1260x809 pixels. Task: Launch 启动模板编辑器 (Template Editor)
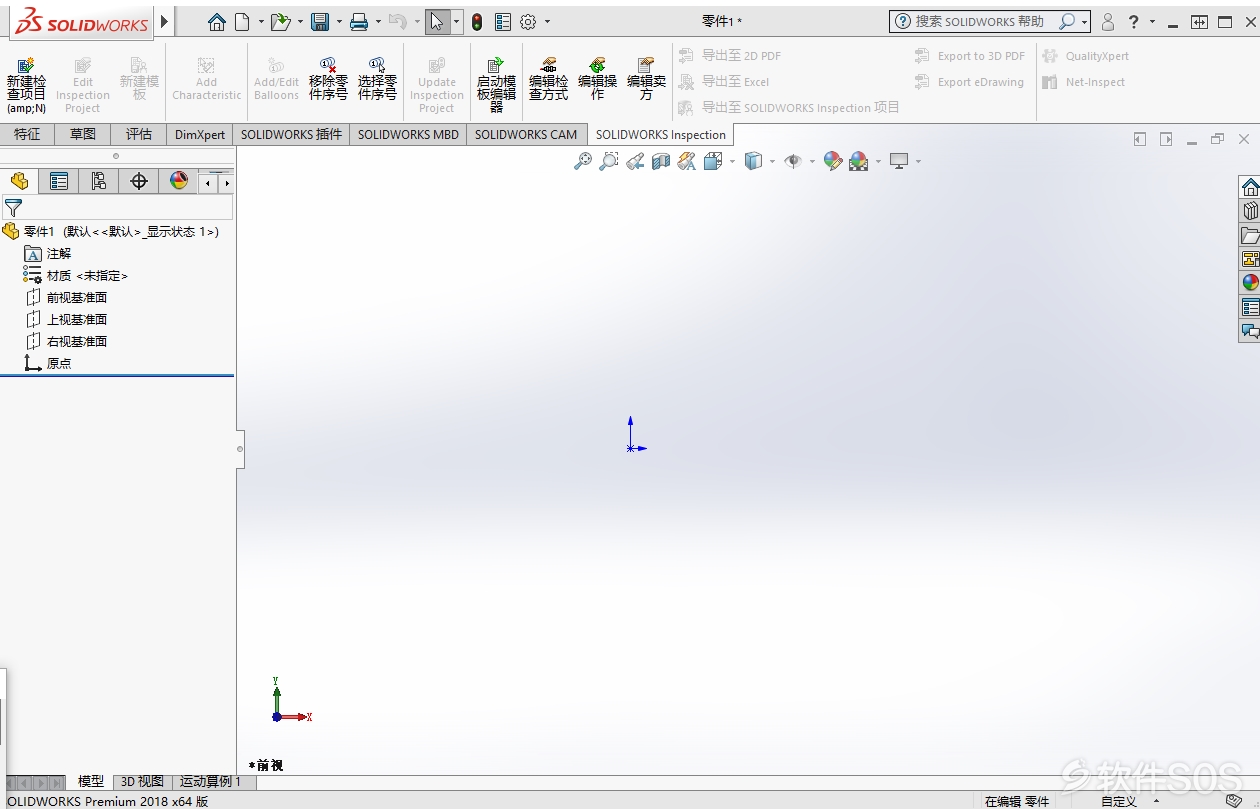tap(496, 85)
